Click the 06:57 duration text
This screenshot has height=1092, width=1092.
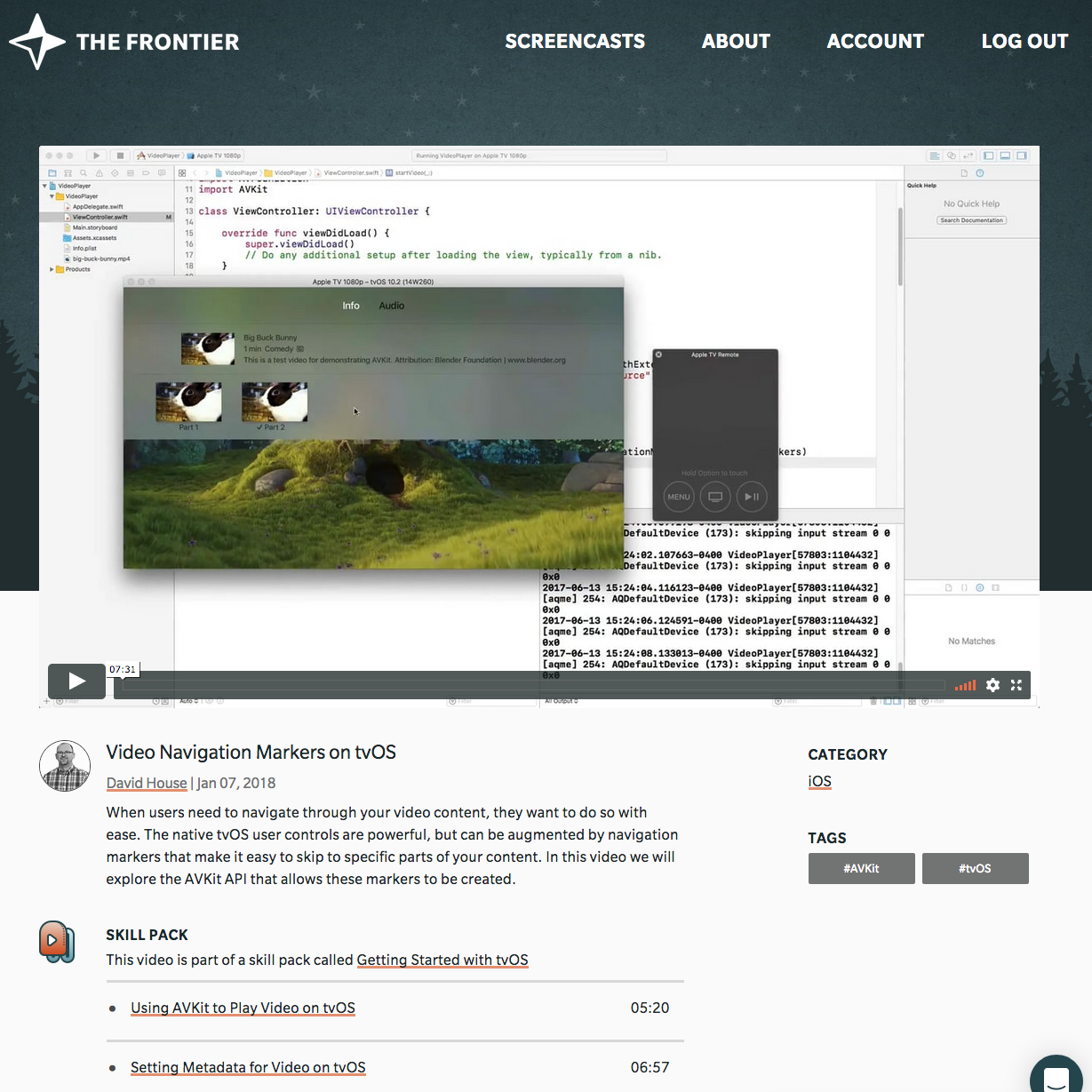[x=650, y=1067]
